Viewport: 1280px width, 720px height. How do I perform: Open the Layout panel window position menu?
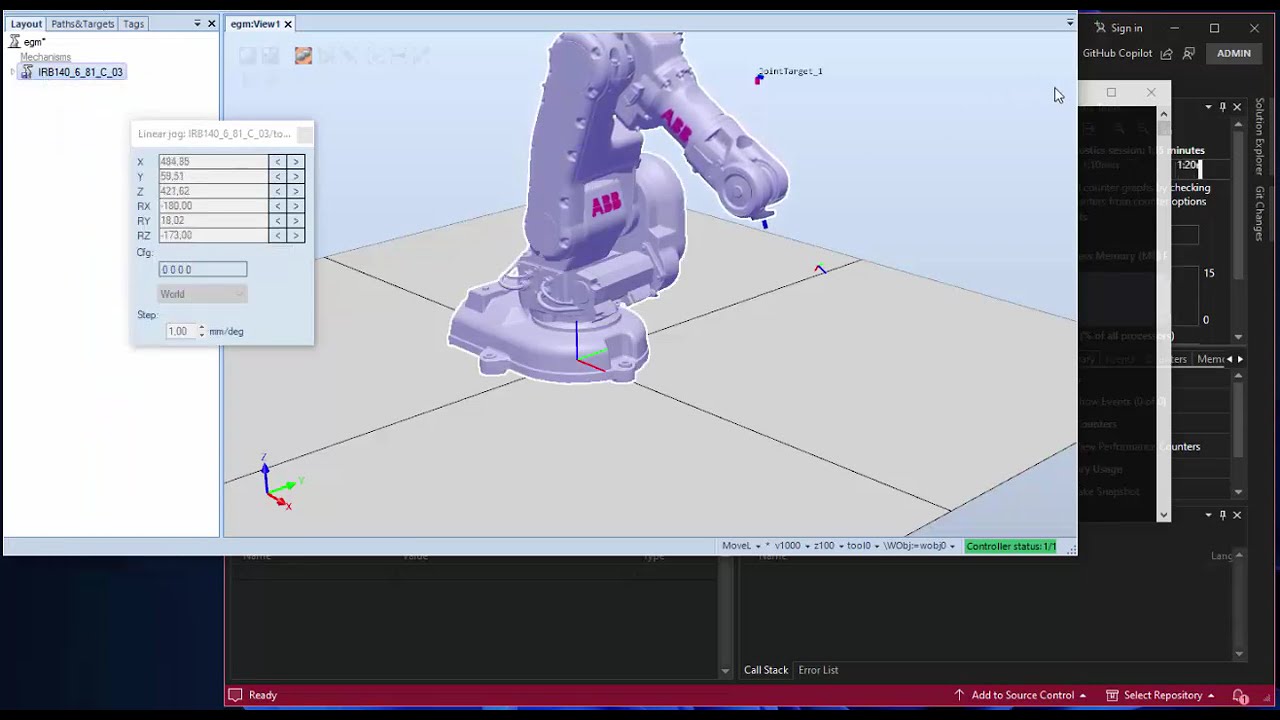coord(197,24)
